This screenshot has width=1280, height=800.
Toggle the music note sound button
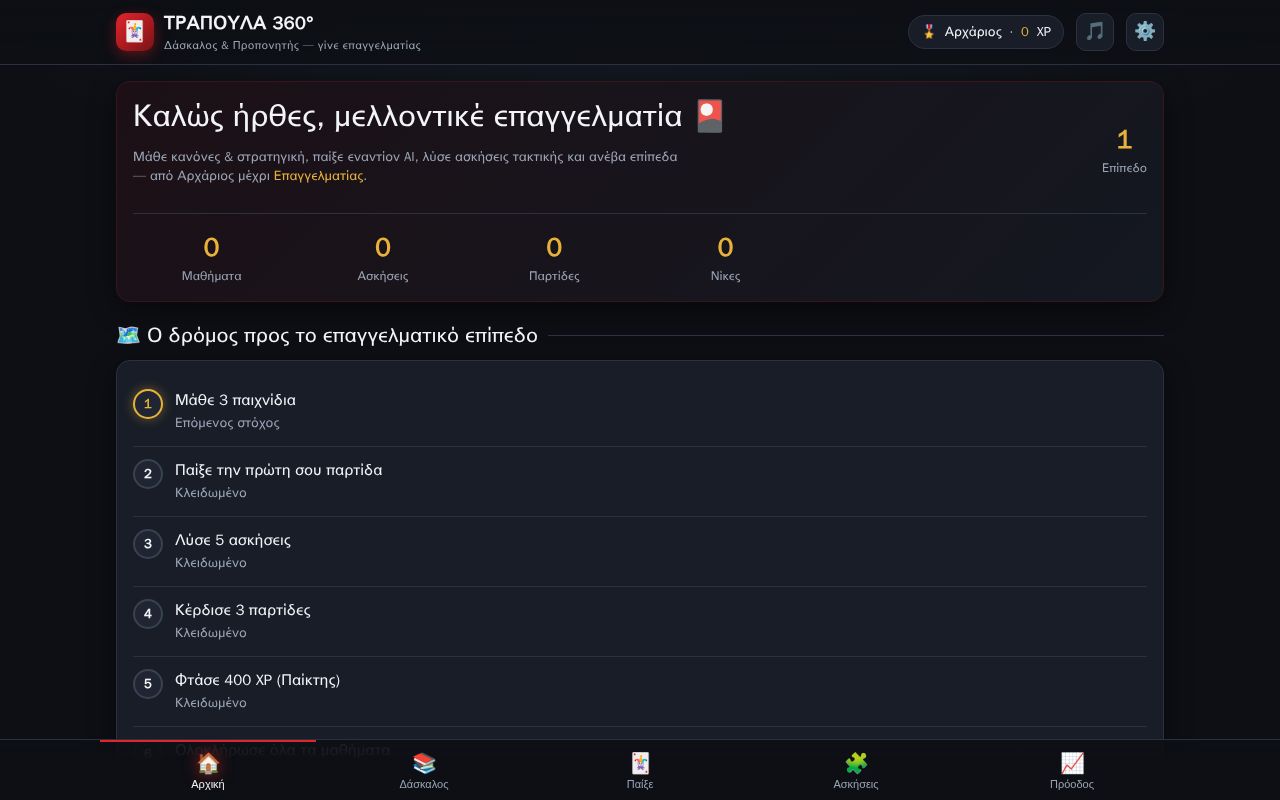pos(1095,32)
